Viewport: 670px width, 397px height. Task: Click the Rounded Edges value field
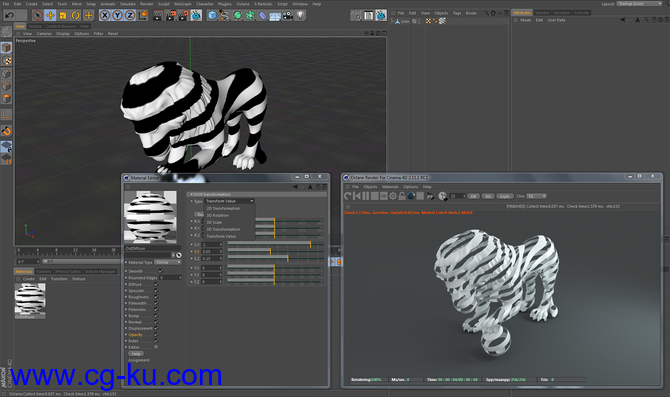[171, 278]
